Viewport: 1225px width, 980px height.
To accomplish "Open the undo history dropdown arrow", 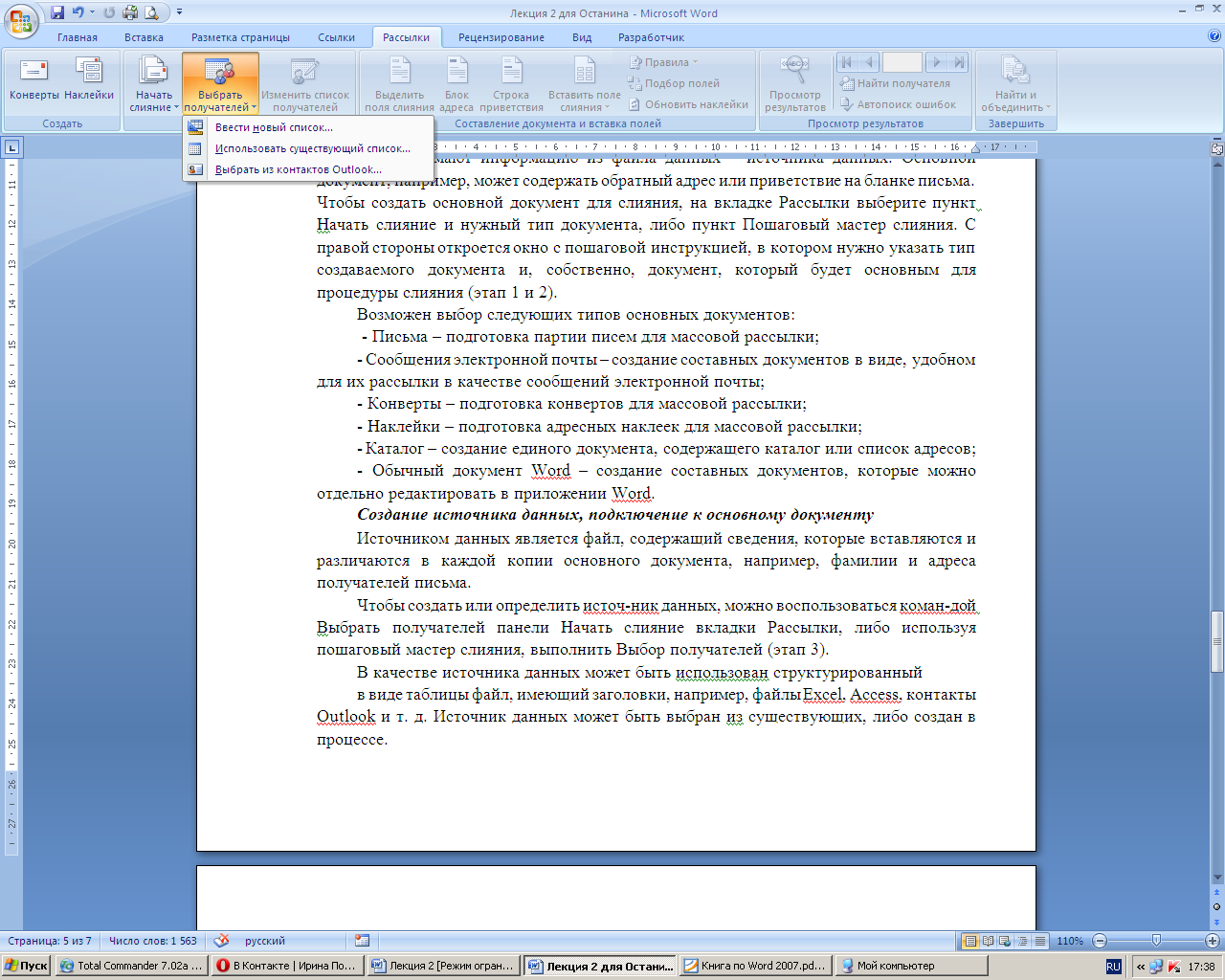I will [x=92, y=12].
